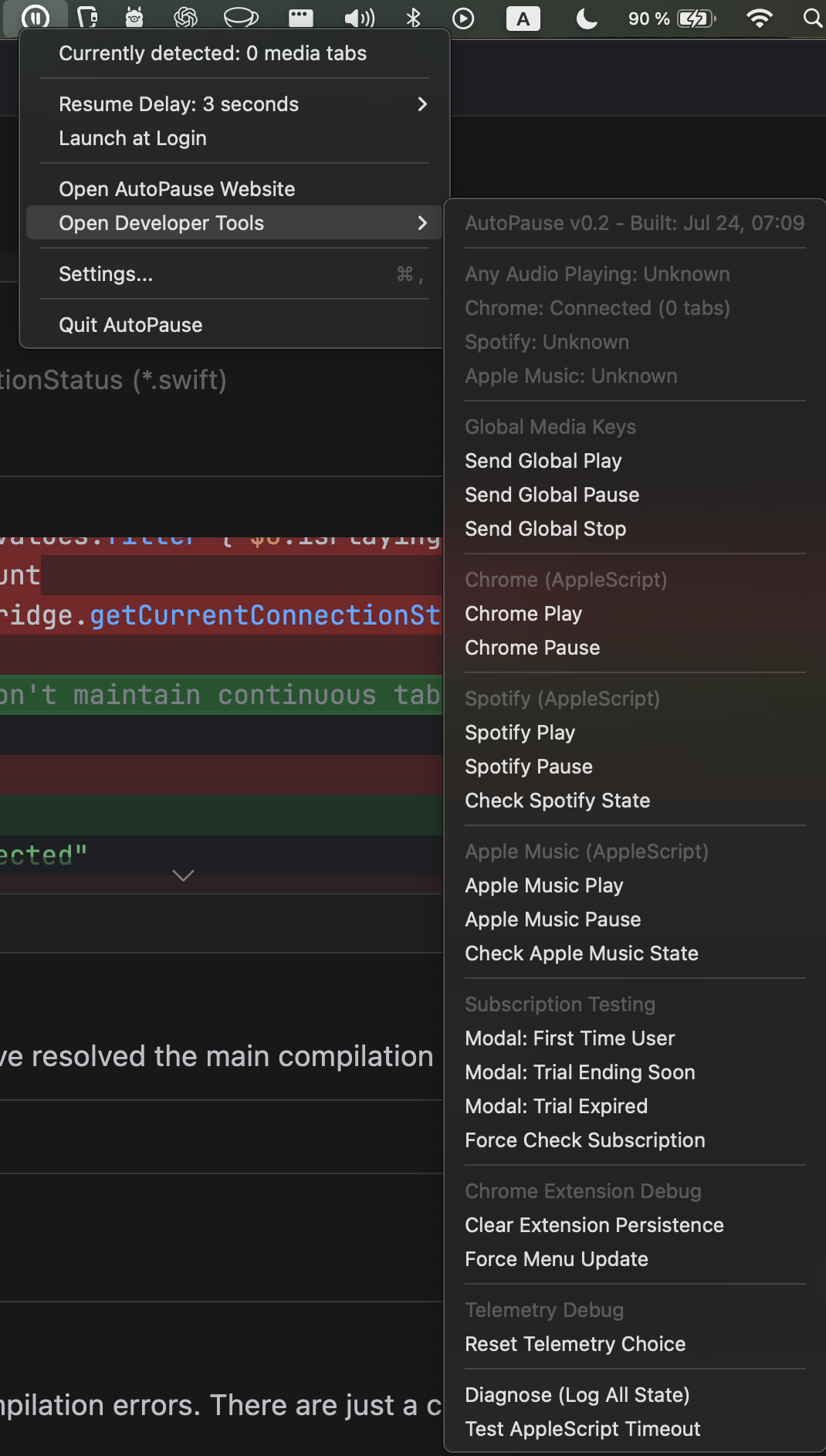The image size is (826, 1456).
Task: Toggle Launch at Login option
Action: 133,138
